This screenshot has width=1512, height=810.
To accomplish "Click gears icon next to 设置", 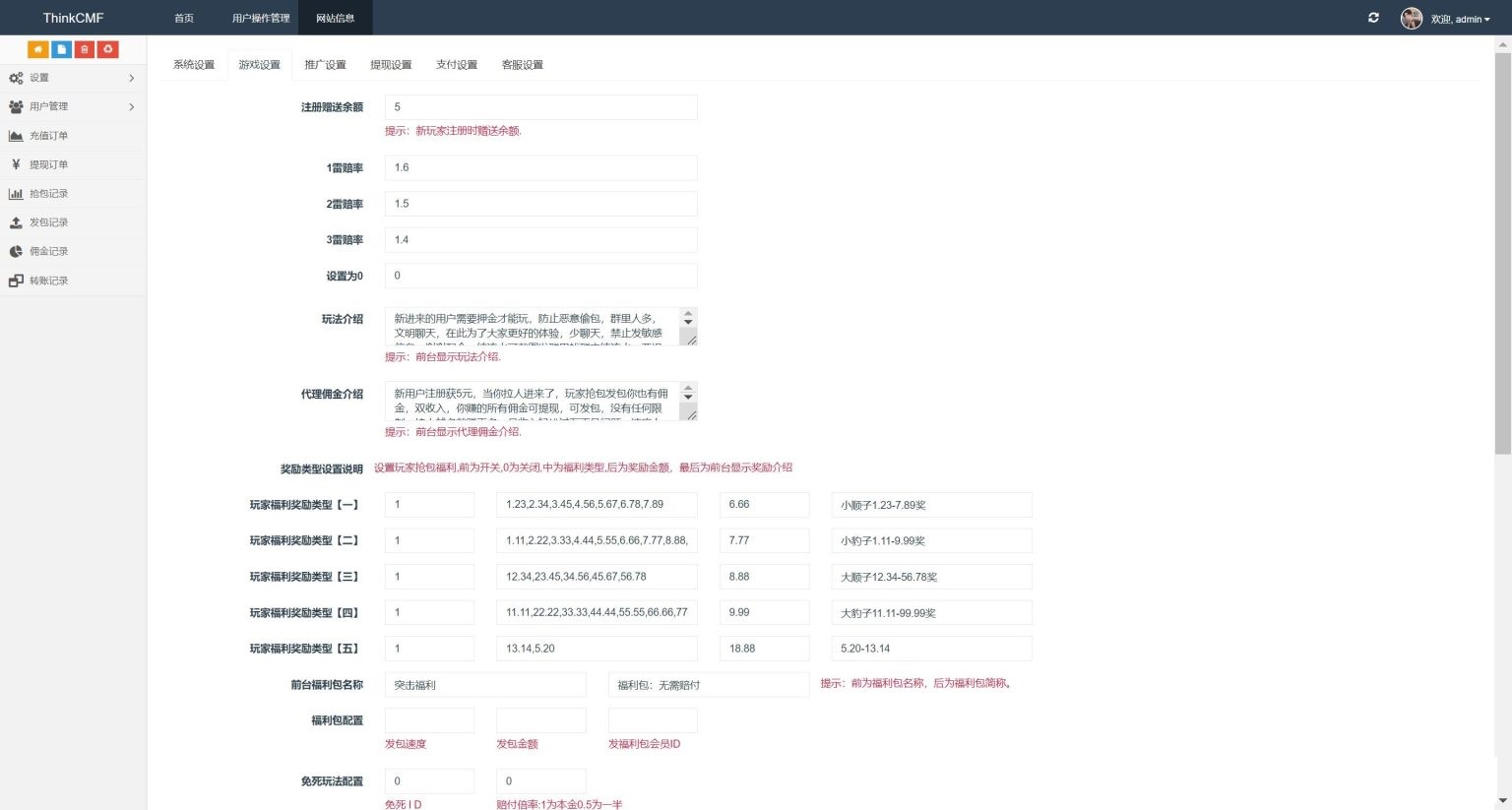I will tap(16, 78).
